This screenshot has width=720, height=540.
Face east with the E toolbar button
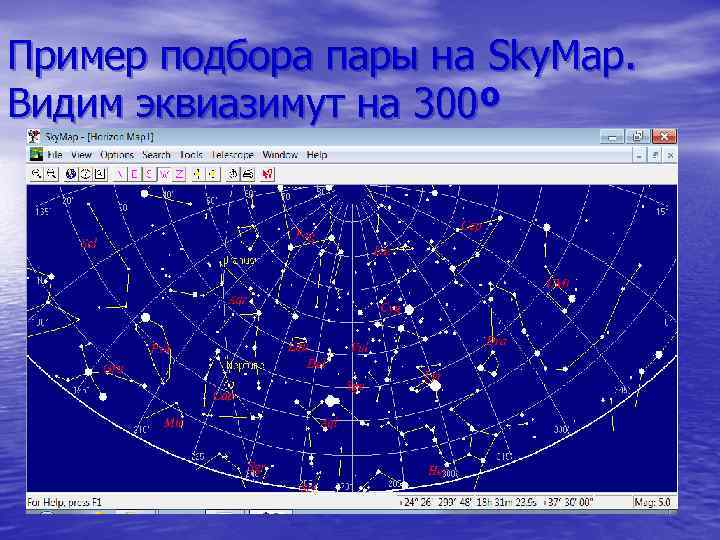[135, 174]
